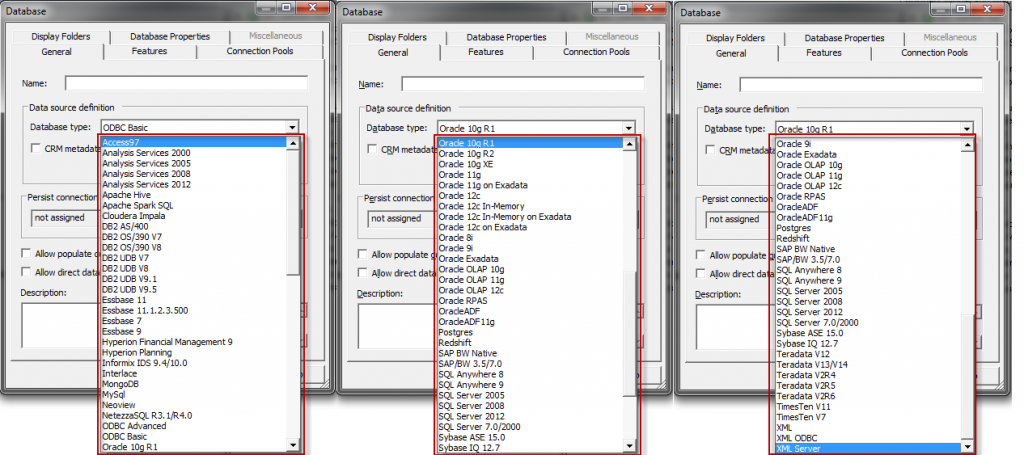Image resolution: width=1024 pixels, height=455 pixels.
Task: Toggle CRM metadata checkbox in middle window
Action: [372, 149]
